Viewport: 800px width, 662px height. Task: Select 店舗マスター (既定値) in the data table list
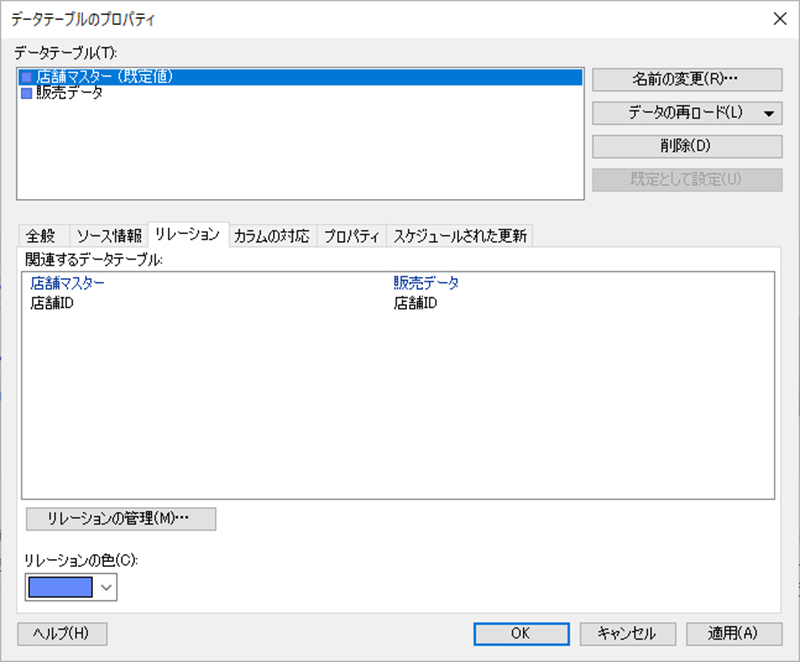pos(300,77)
